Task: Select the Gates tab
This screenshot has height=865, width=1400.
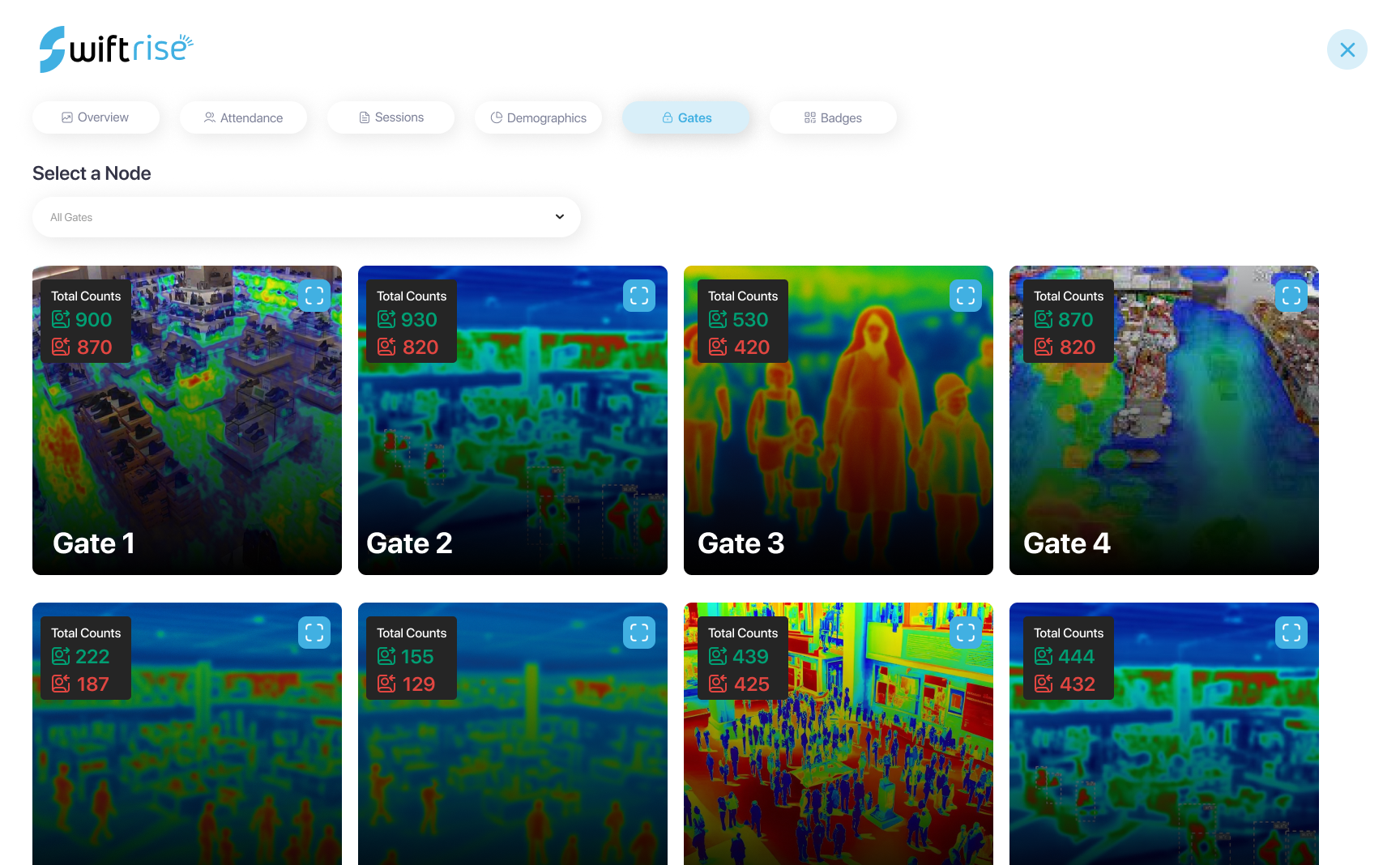Action: [x=686, y=117]
